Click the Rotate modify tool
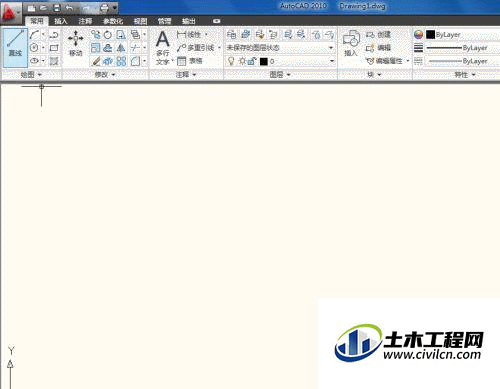Image resolution: width=500 pixels, height=389 pixels. click(108, 34)
